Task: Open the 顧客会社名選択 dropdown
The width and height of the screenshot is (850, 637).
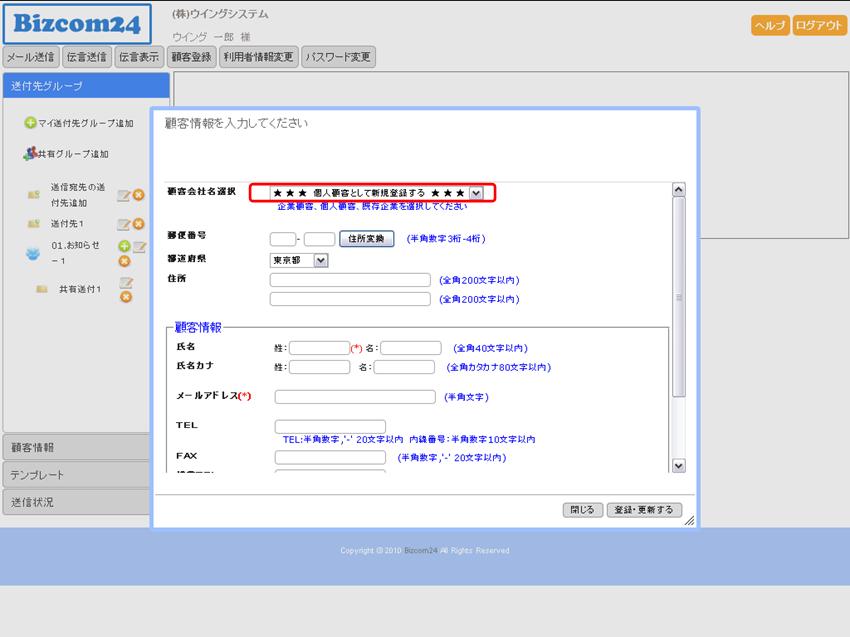Action: coord(476,193)
